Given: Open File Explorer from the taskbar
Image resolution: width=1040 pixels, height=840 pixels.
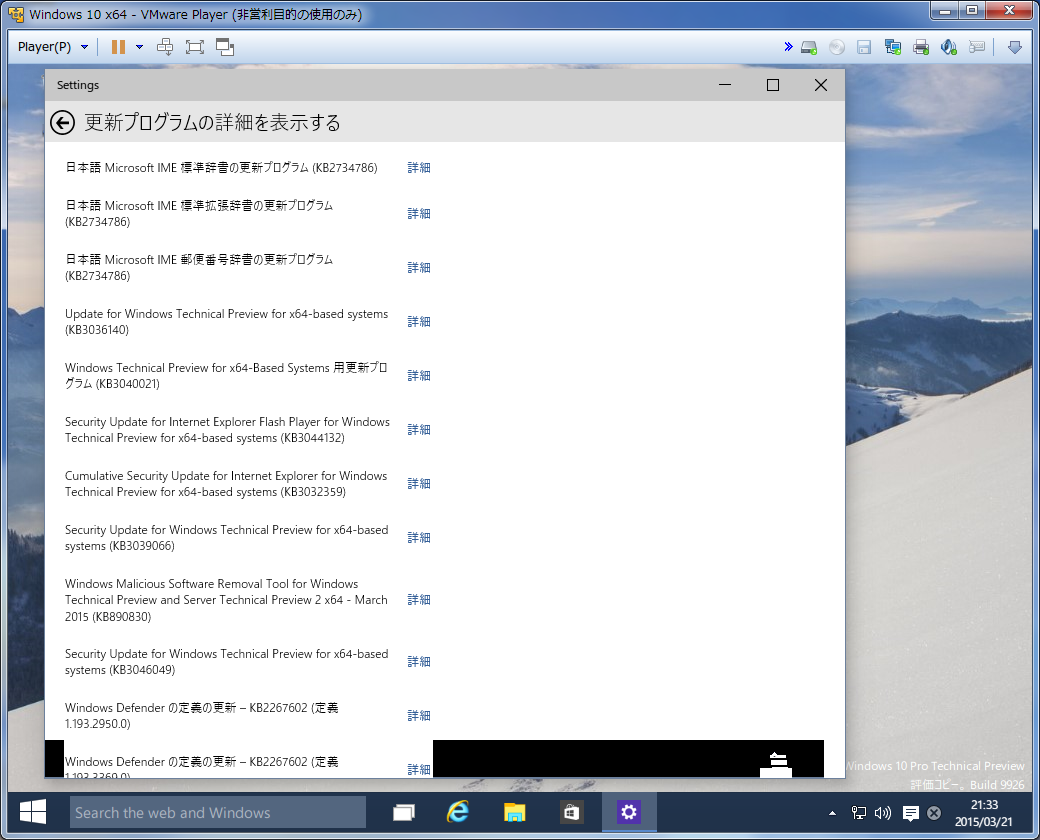Looking at the screenshot, I should tap(514, 812).
